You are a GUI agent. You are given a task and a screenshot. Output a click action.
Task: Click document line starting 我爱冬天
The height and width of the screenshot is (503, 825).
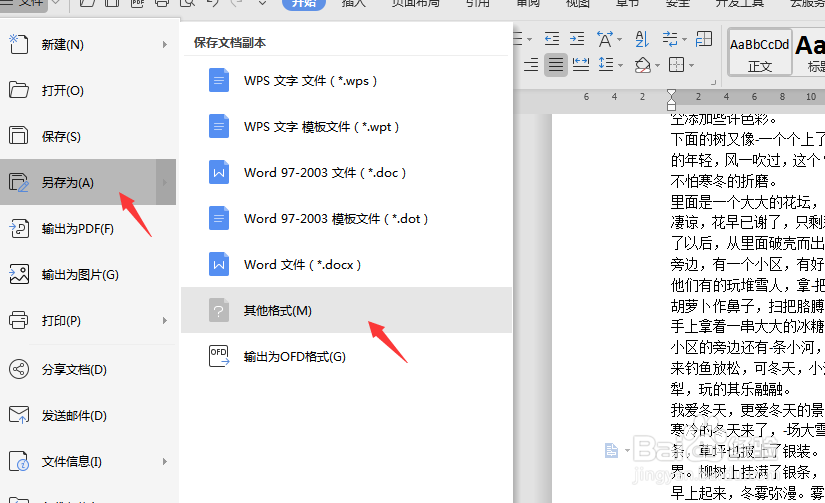747,410
